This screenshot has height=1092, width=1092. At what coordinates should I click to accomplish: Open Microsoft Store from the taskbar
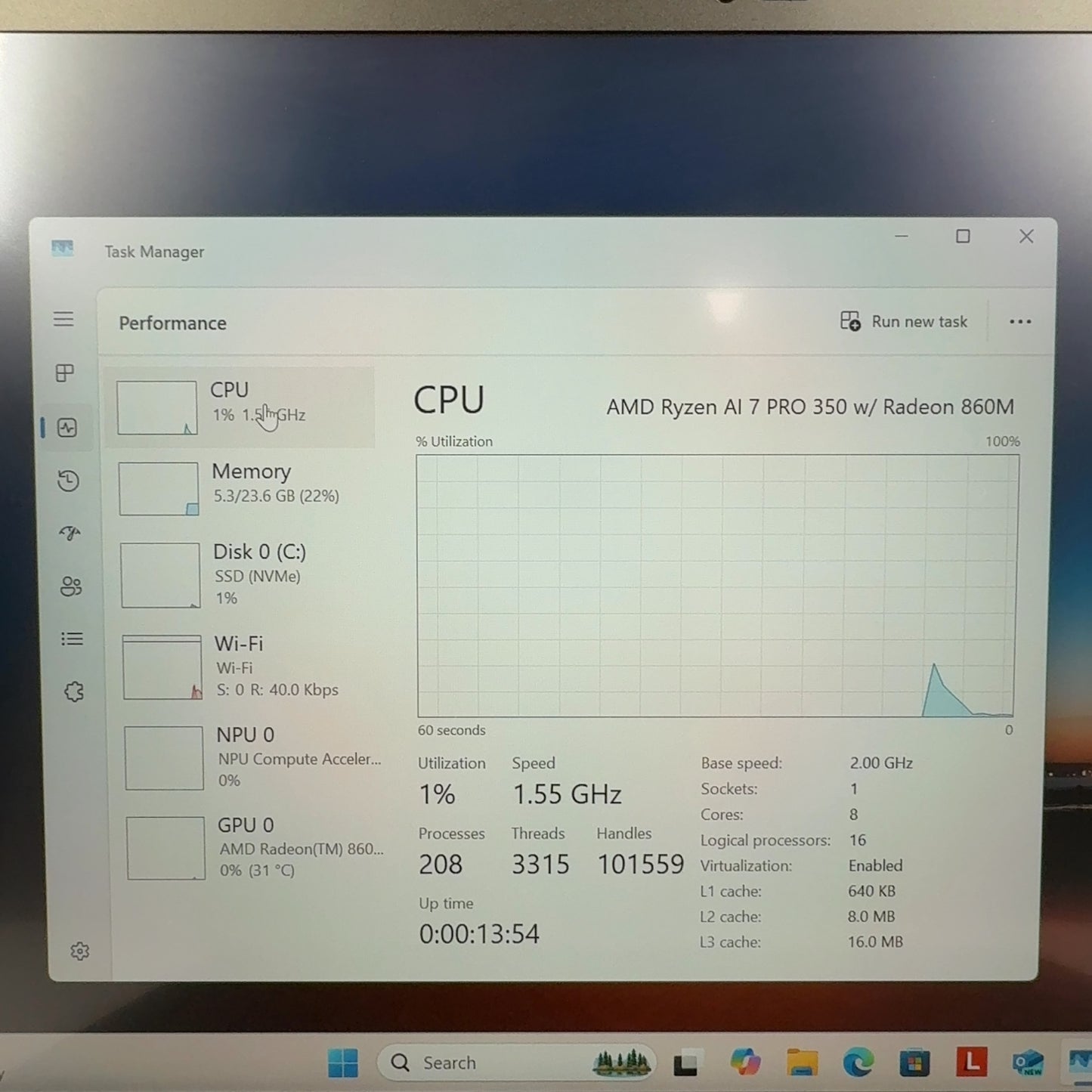914,1063
